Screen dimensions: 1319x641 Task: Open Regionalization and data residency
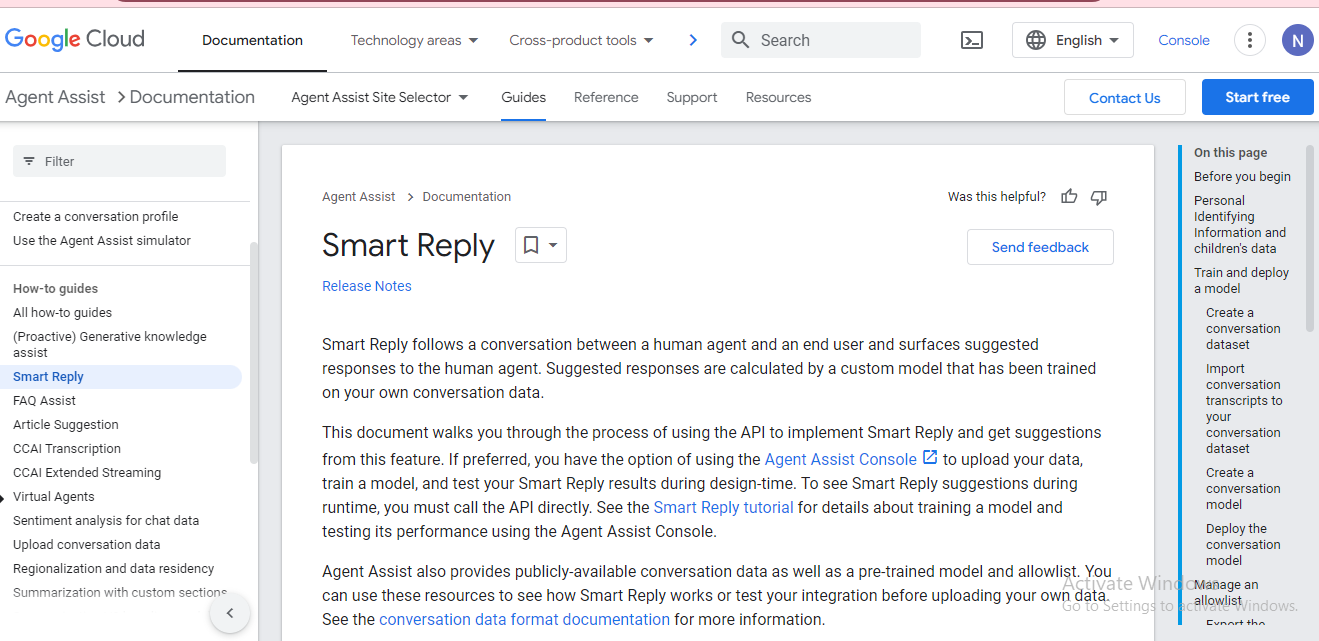(x=113, y=569)
